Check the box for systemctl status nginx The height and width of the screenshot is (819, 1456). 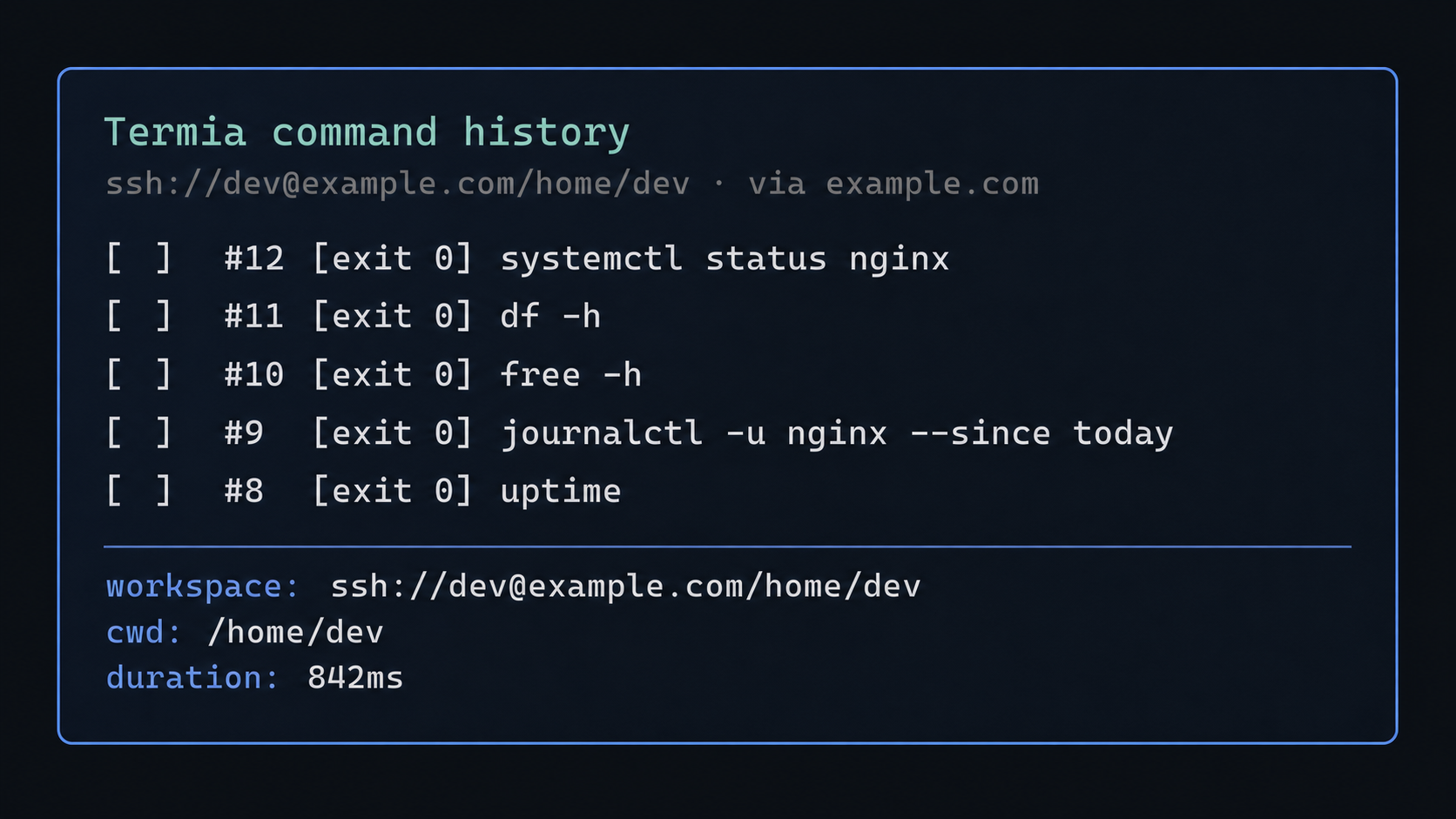tap(138, 258)
